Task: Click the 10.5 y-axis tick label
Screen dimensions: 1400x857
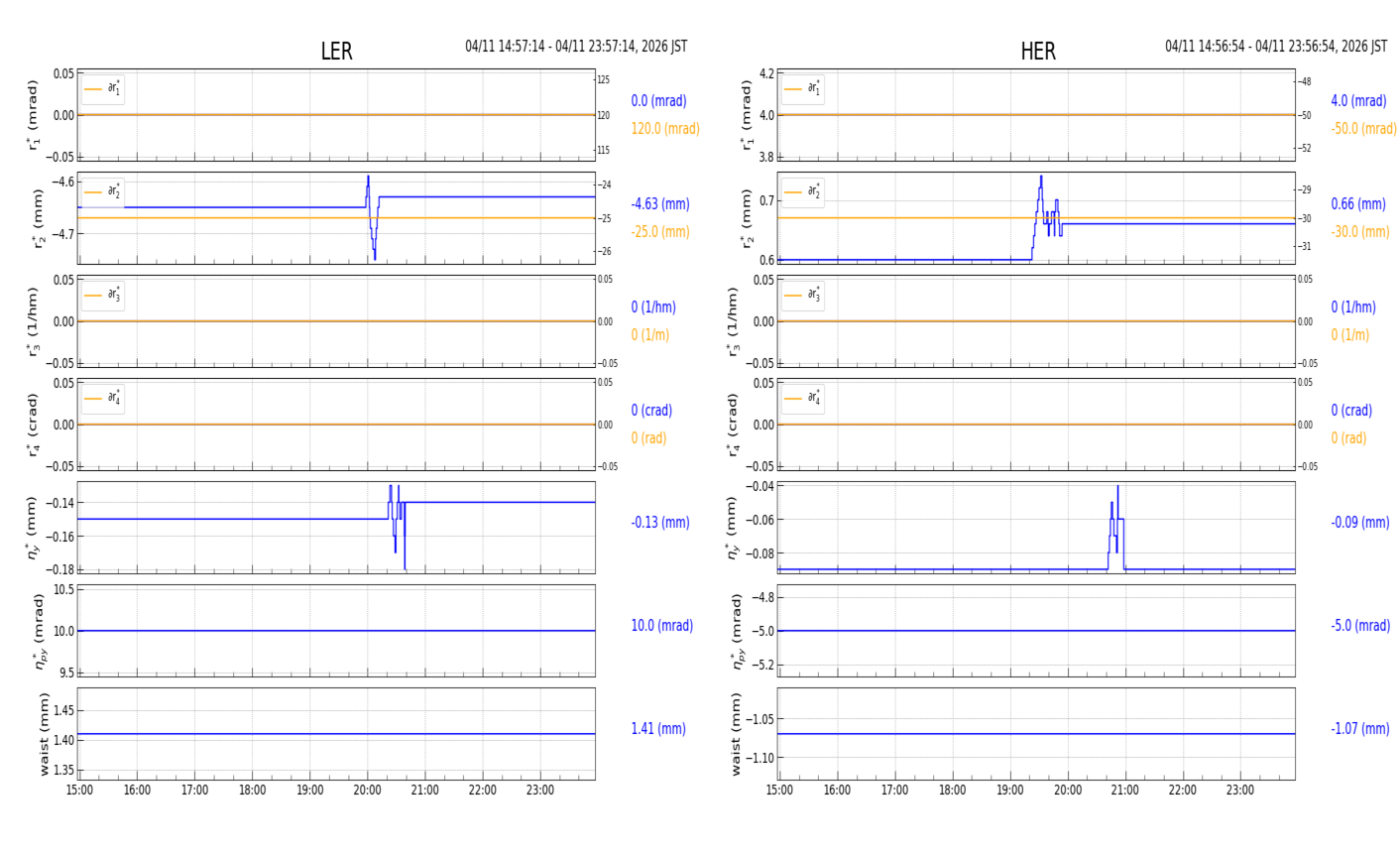Action: point(63,590)
